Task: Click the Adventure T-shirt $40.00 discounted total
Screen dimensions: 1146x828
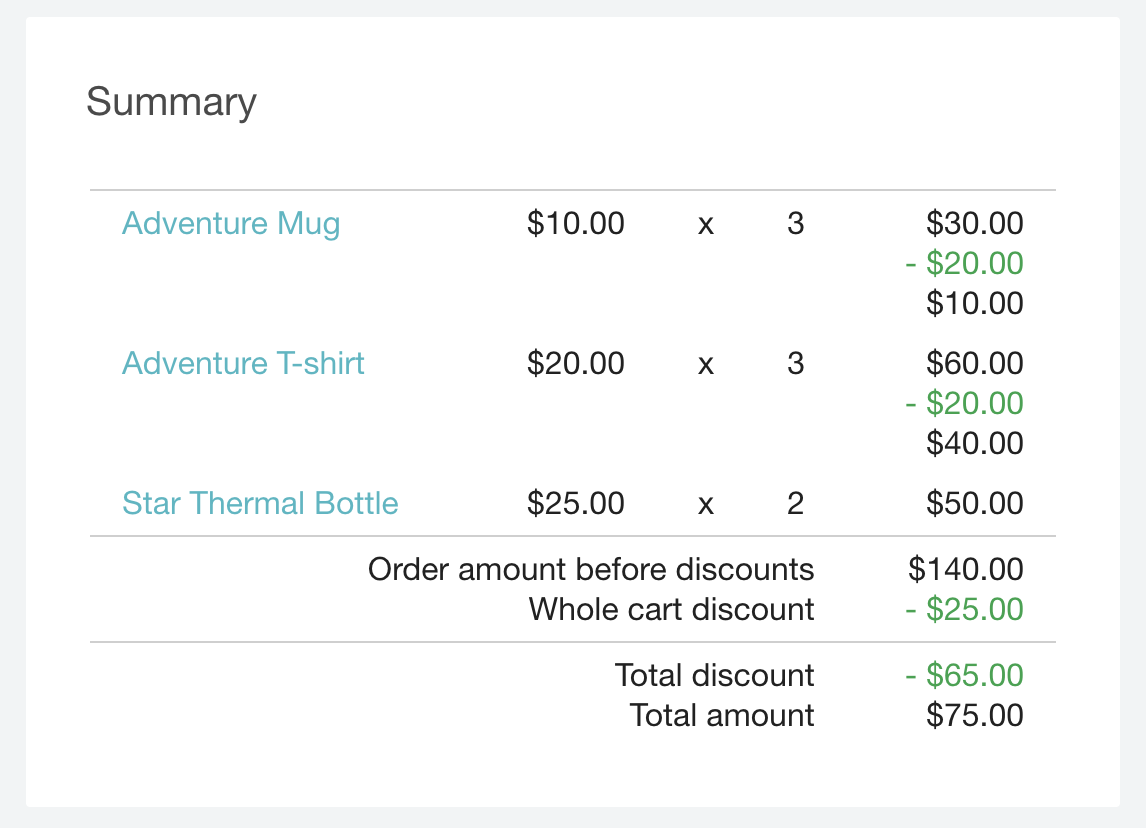Action: (974, 443)
